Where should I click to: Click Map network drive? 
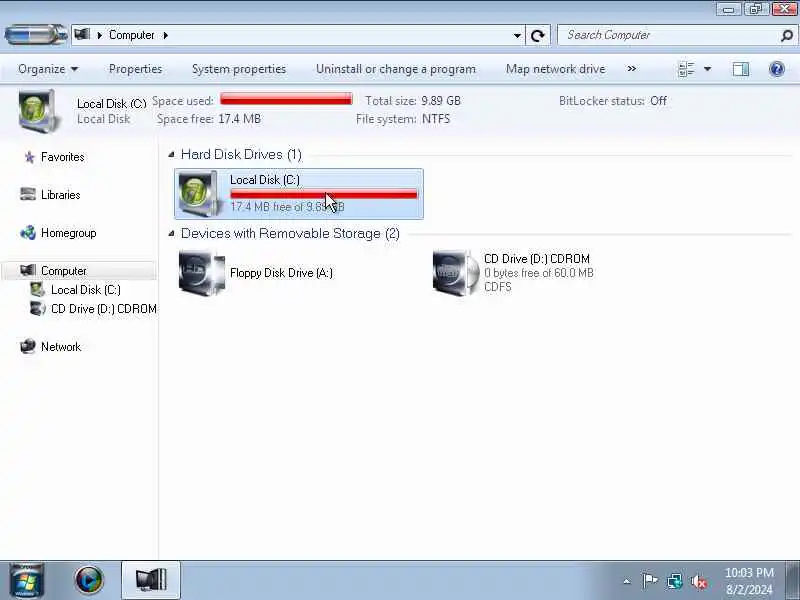click(556, 69)
